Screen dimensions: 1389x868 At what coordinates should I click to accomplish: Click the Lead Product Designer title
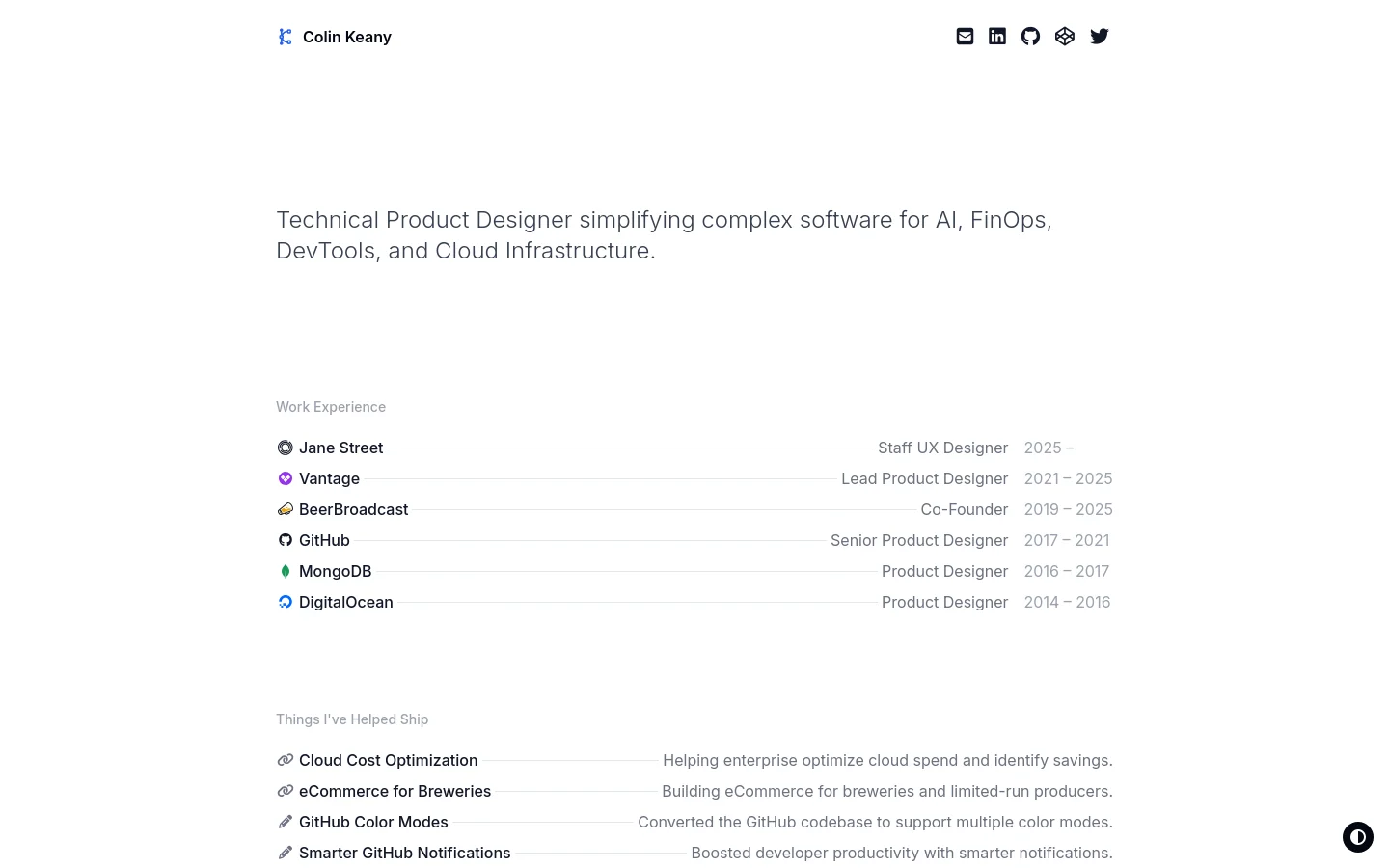[925, 478]
